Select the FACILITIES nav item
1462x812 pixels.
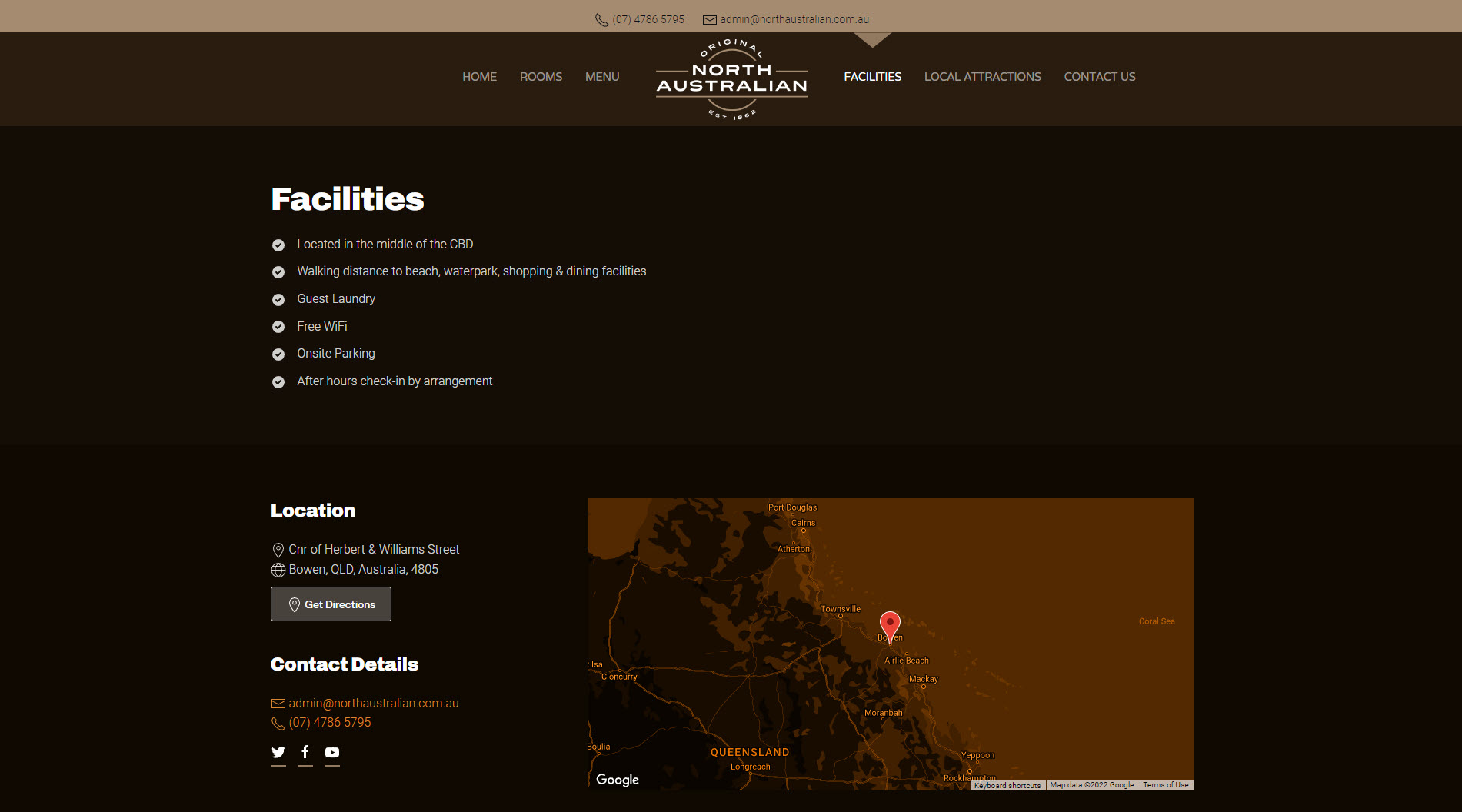click(872, 77)
